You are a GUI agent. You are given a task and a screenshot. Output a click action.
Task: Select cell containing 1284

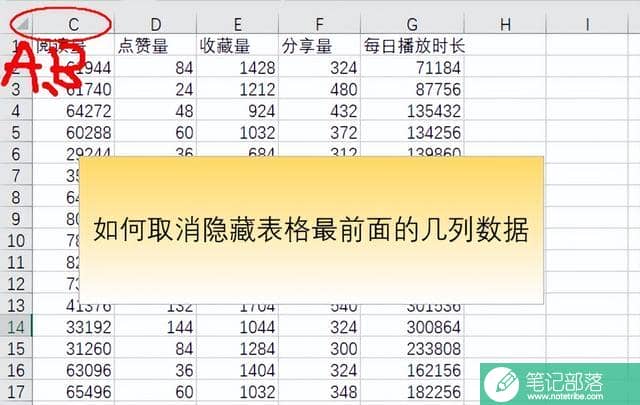click(238, 349)
